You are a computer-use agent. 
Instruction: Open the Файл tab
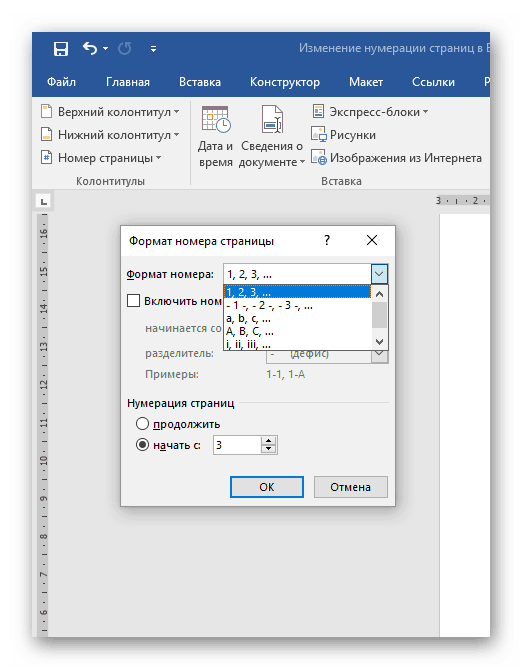click(x=61, y=82)
